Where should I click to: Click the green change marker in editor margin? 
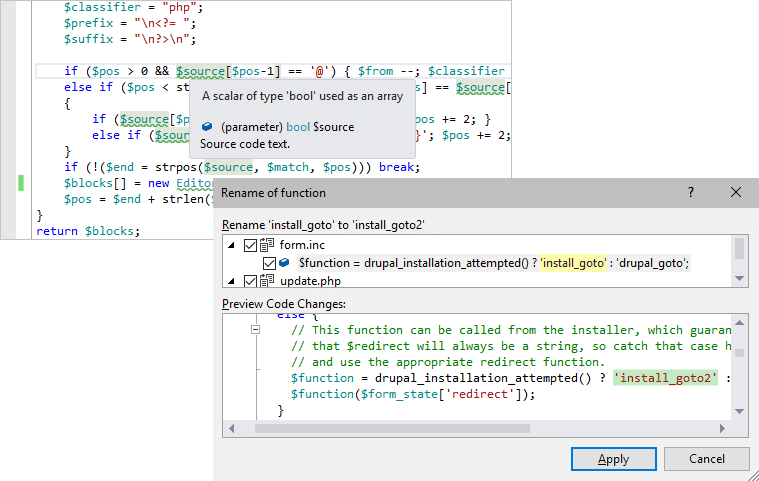pos(21,183)
